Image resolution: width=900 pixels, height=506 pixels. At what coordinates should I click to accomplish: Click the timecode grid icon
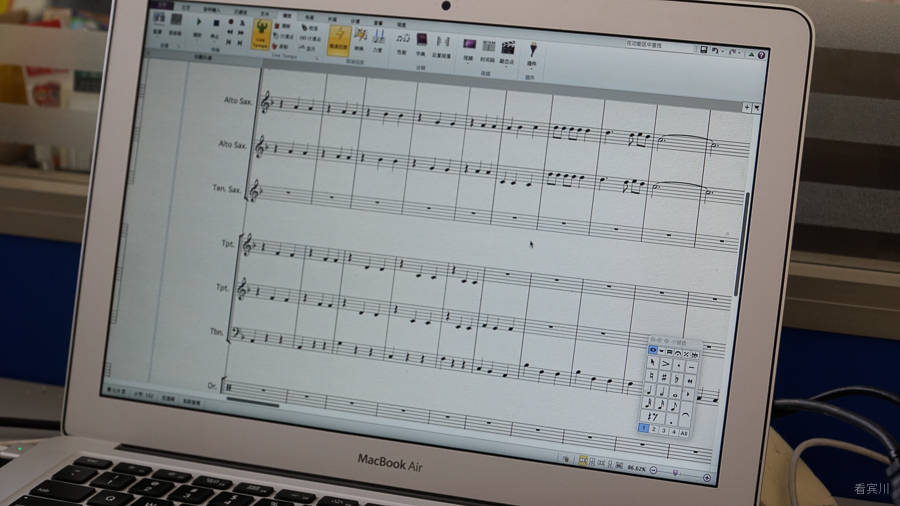point(488,46)
